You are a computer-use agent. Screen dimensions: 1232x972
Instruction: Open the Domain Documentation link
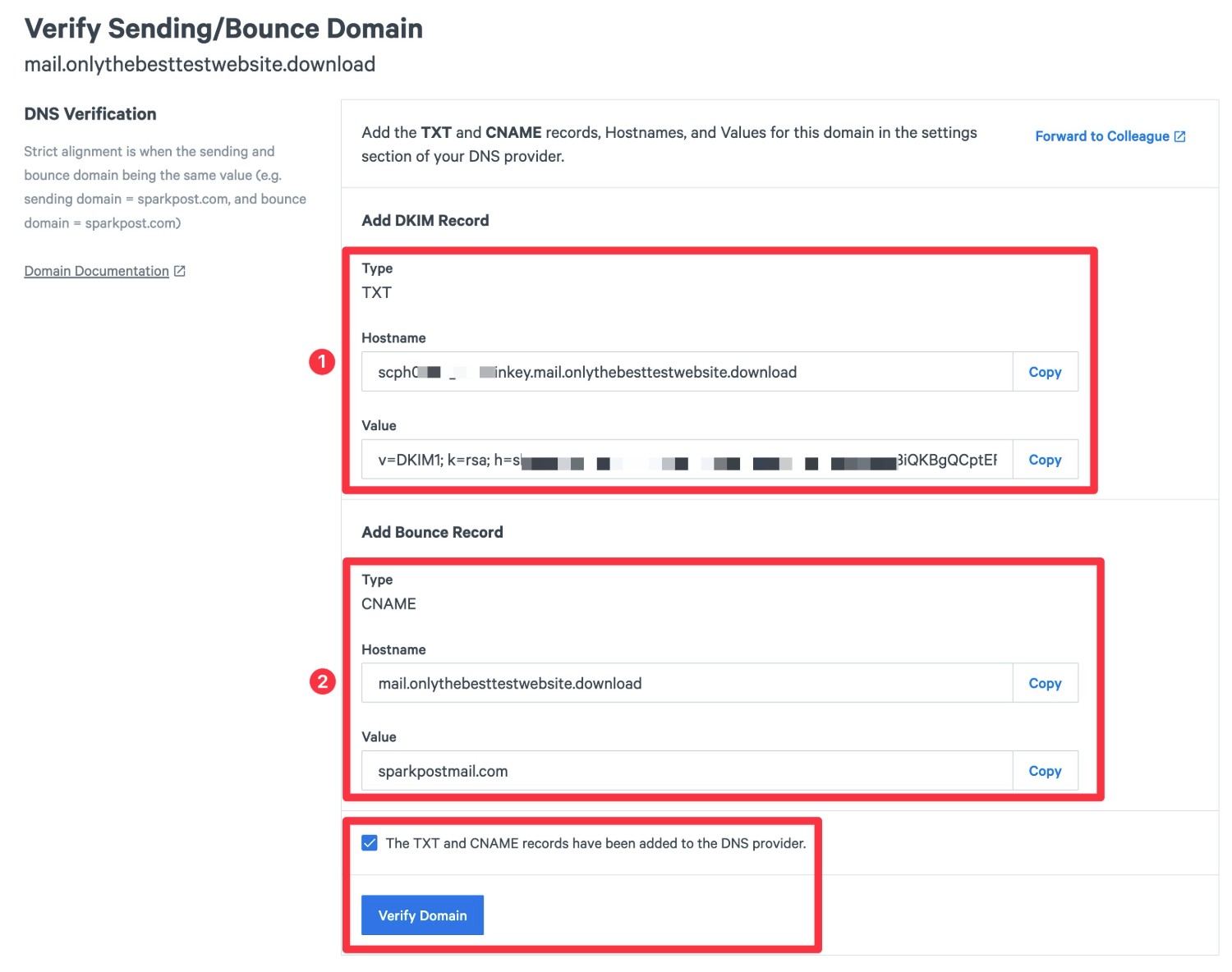96,271
